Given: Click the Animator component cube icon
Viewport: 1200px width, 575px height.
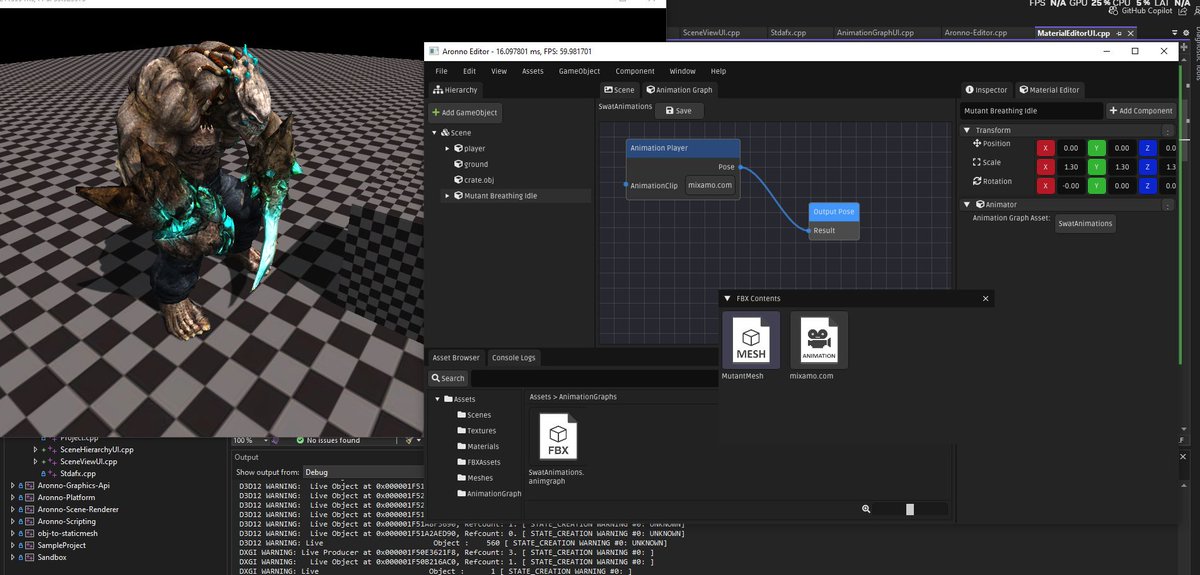Looking at the screenshot, I should pyautogui.click(x=980, y=204).
